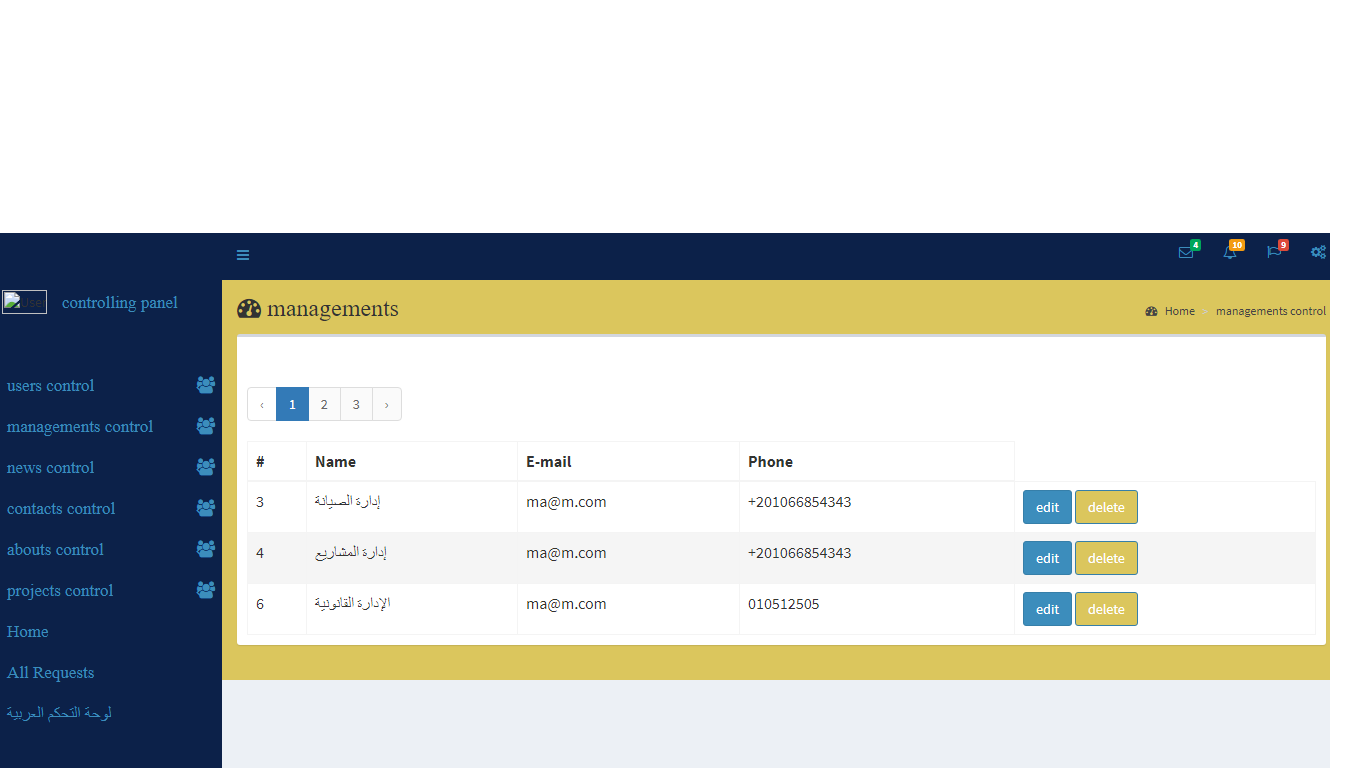Edit the إدارة الصيانة row
1366x768 pixels.
pyautogui.click(x=1047, y=507)
